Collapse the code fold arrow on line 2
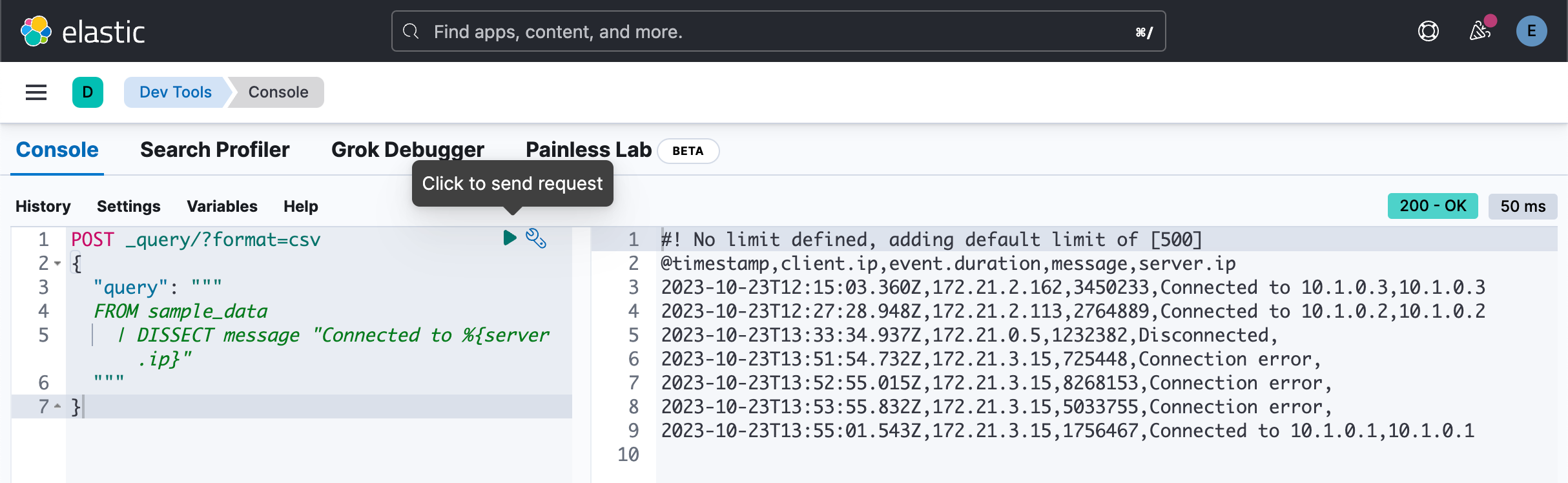Screen dimensions: 1568x483 click(57, 263)
